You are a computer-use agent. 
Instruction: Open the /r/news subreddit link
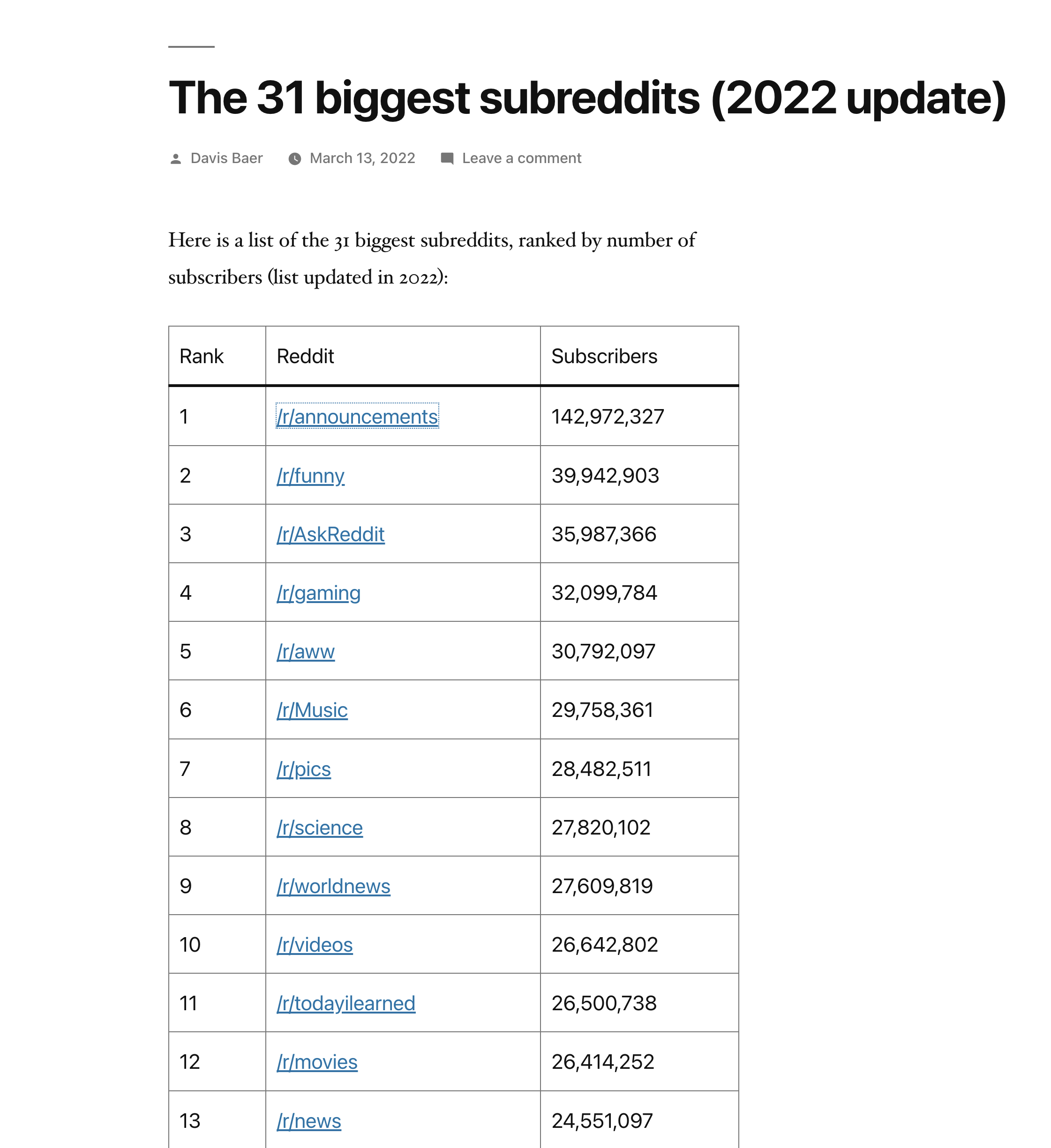[x=309, y=1121]
